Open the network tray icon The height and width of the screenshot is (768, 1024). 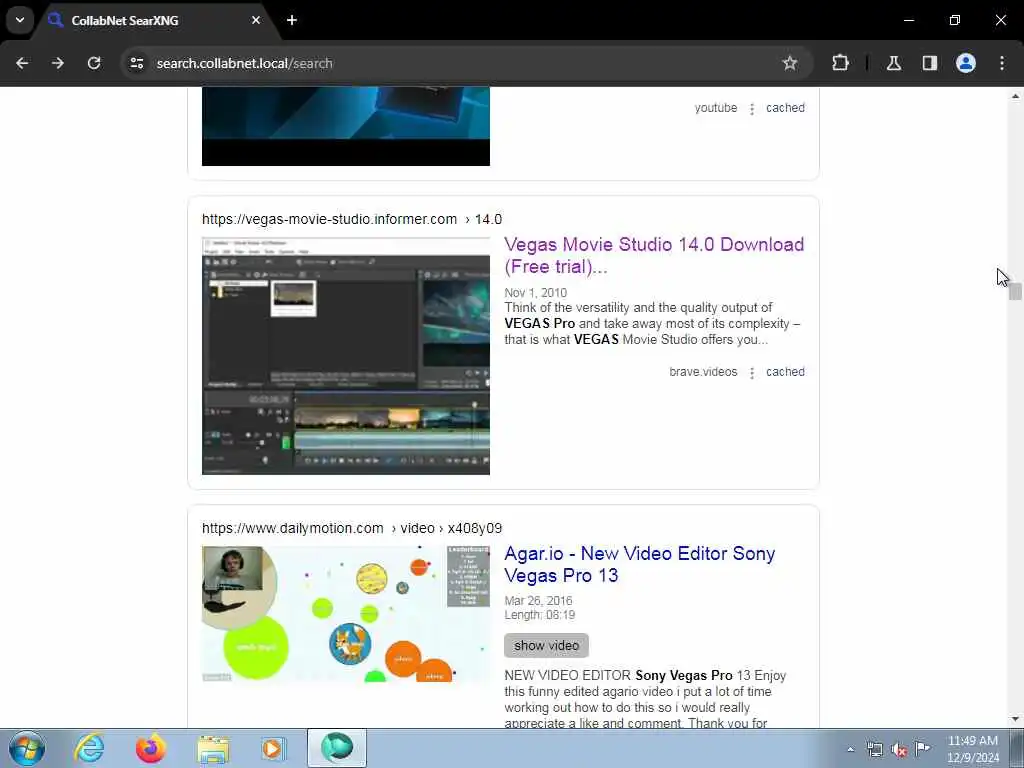pos(874,750)
